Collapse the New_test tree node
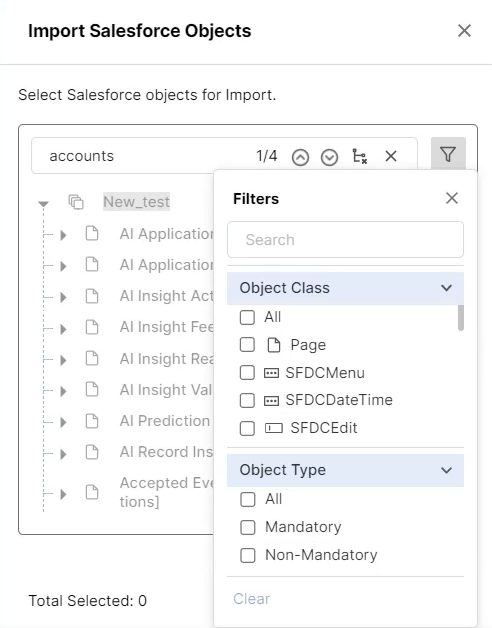Screen dimensions: 492x628 point(44,204)
